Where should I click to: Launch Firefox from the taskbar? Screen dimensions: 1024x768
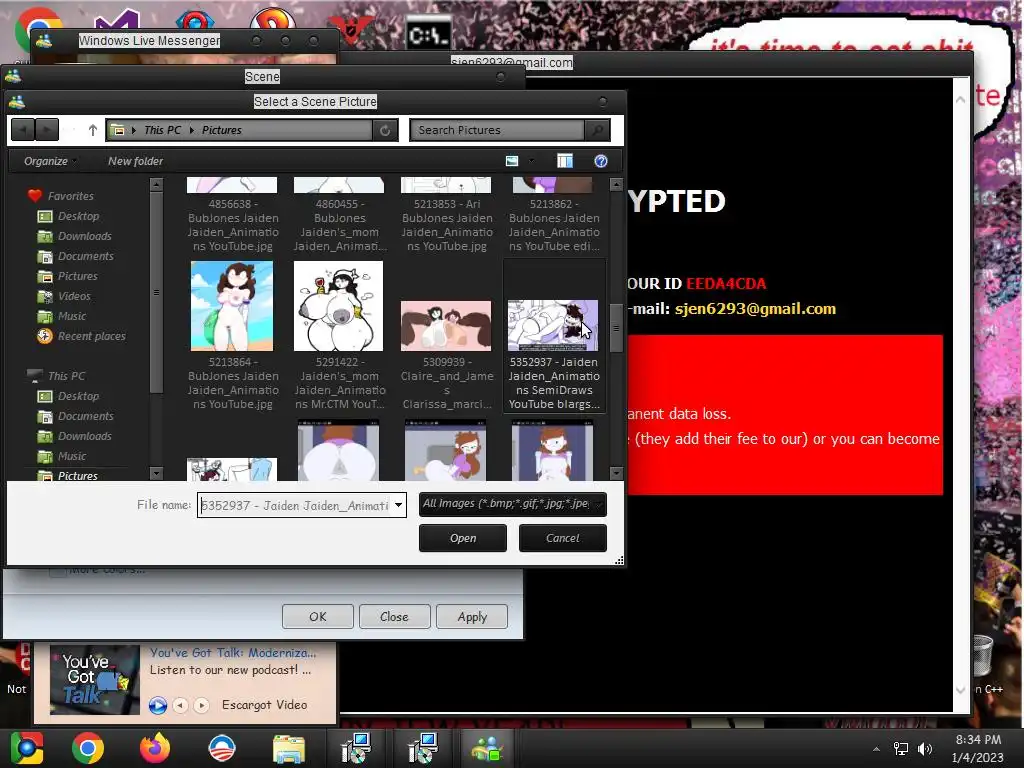(x=155, y=748)
